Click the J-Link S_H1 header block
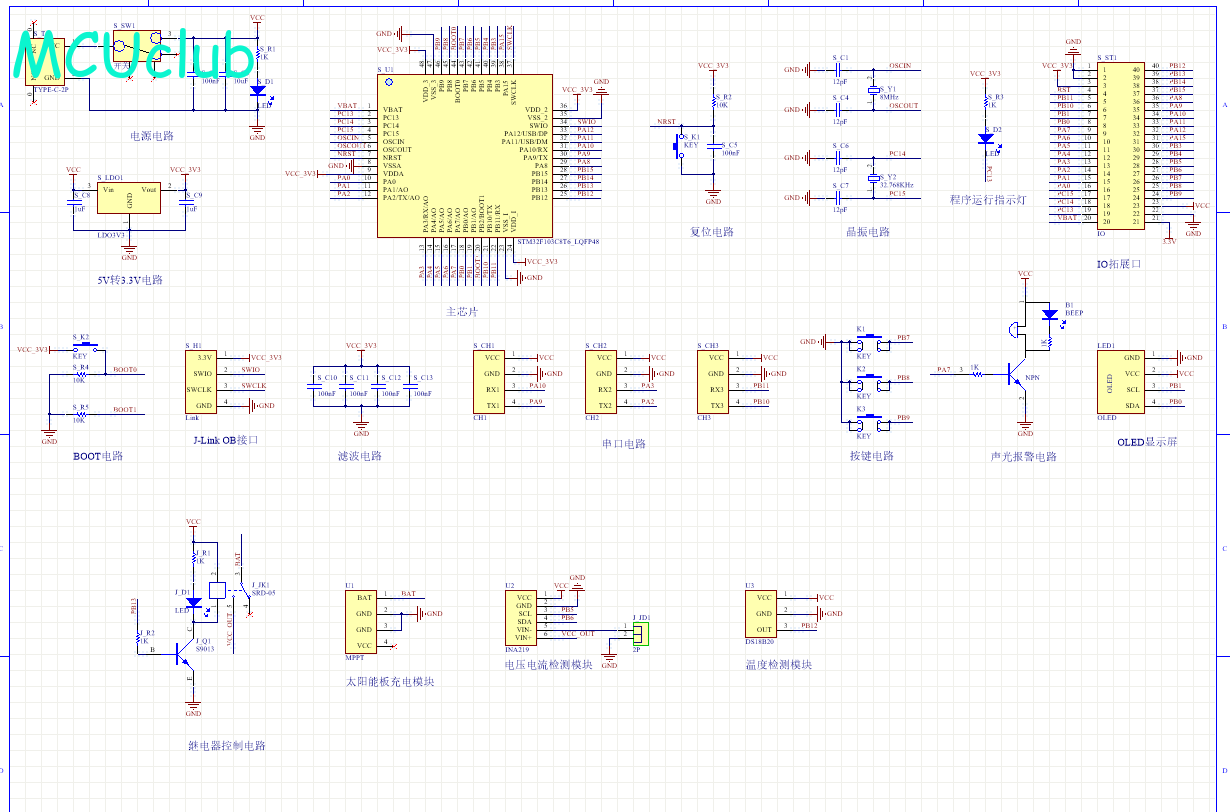The image size is (1230, 812). click(x=204, y=381)
